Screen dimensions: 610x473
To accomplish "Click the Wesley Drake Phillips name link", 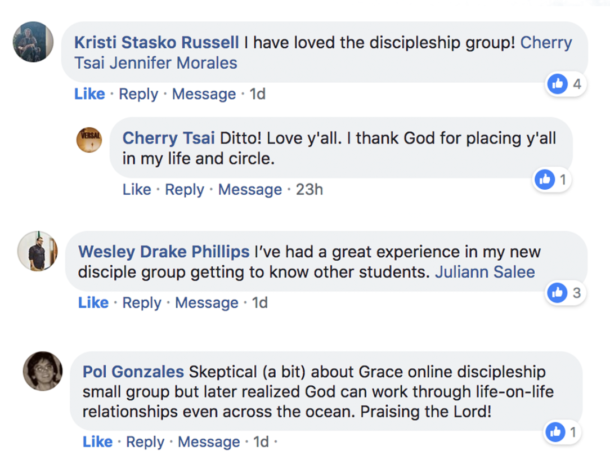I will point(164,252).
